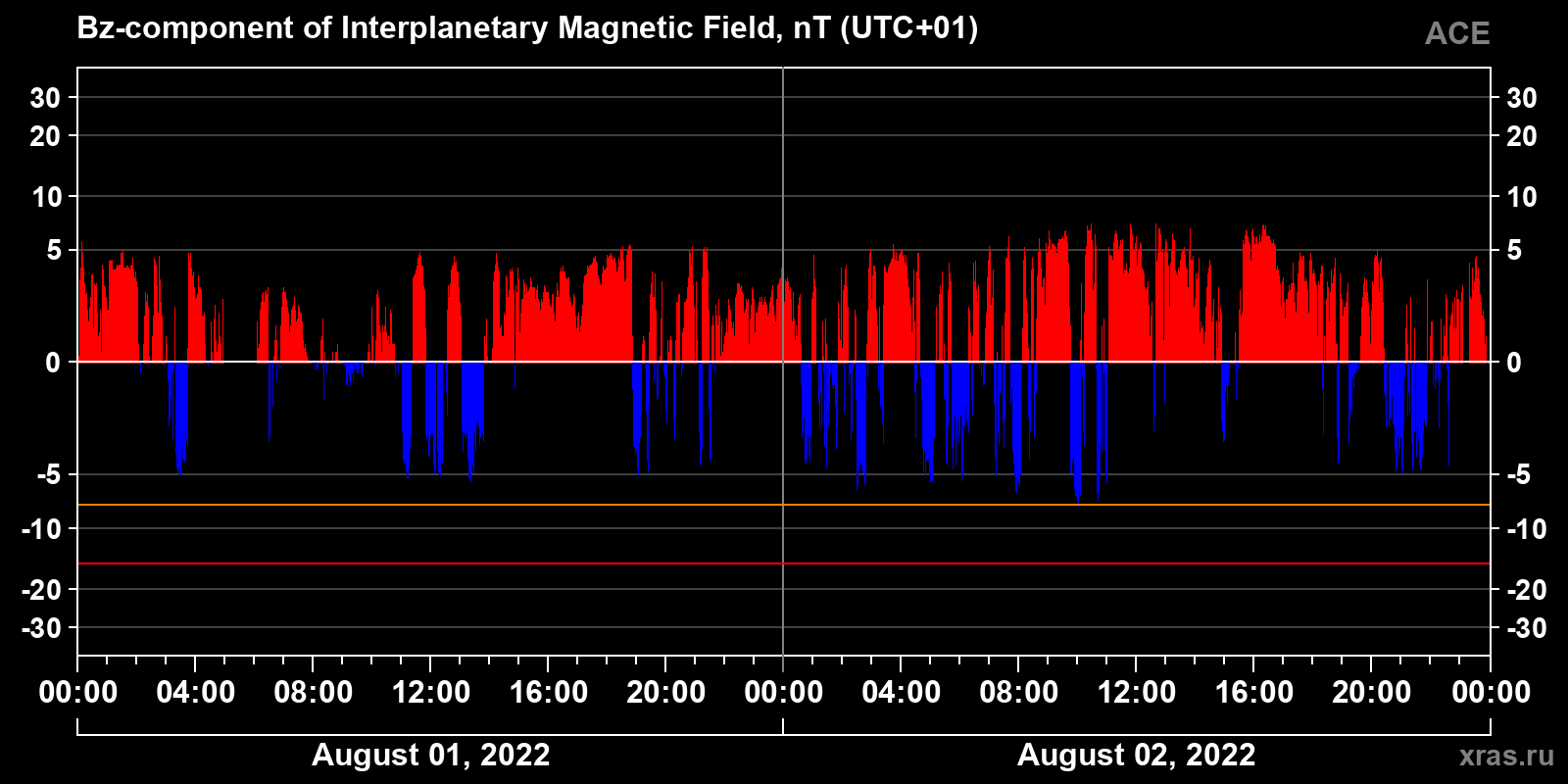
Task: Click the left-axis -5 label
Action: click(50, 475)
